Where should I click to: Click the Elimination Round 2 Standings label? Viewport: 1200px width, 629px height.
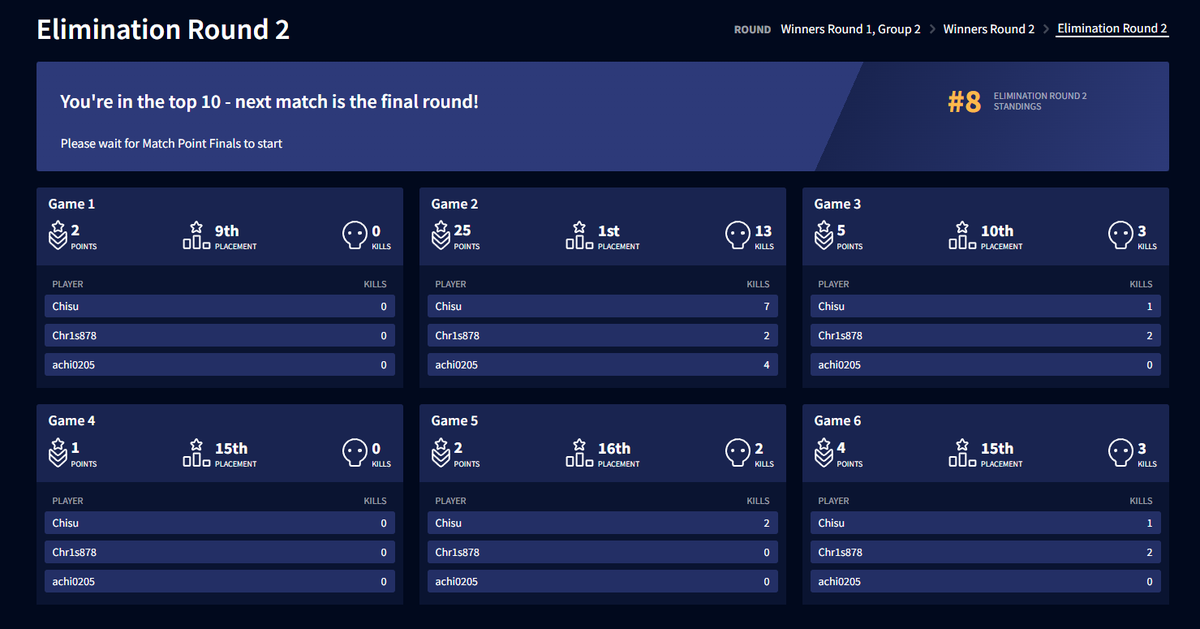[x=1040, y=101]
